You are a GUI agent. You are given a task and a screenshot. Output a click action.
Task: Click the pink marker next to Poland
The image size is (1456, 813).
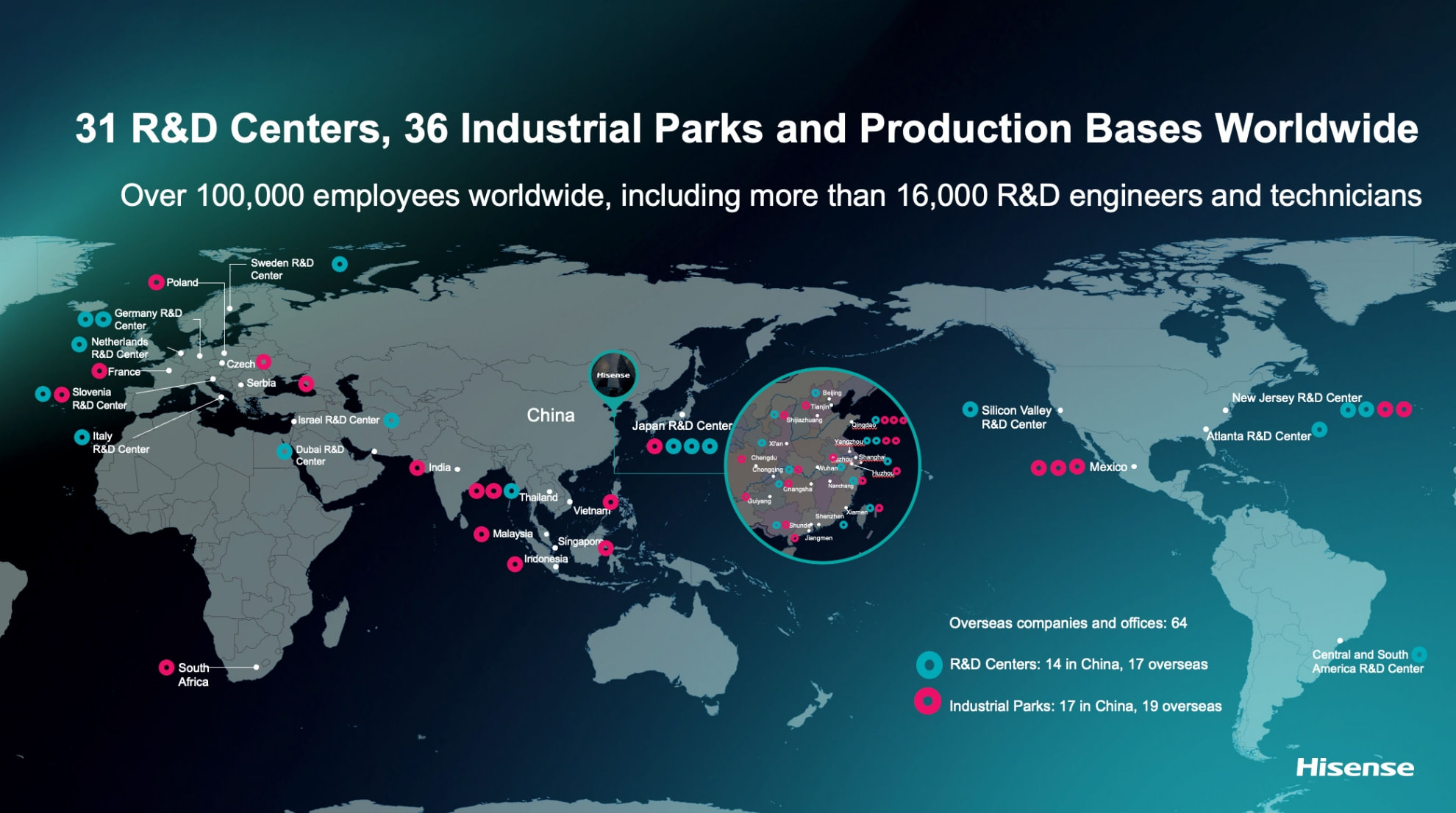point(156,282)
